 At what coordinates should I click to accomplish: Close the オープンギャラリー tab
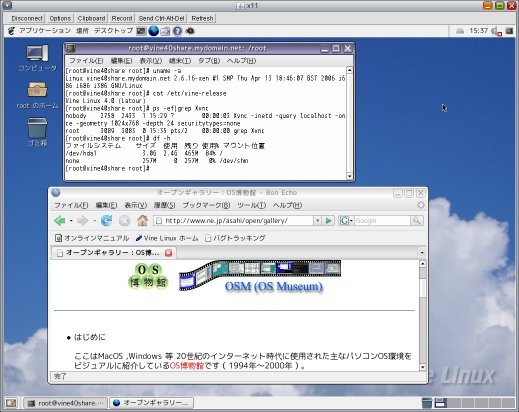coord(169,253)
